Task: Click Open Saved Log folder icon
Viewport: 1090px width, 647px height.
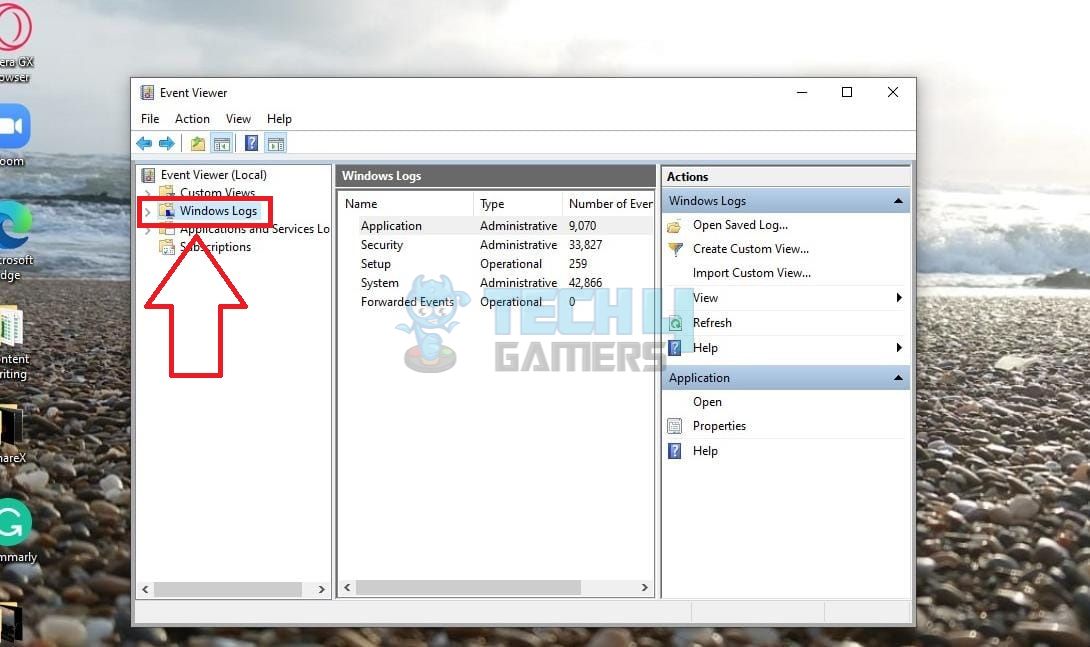Action: click(x=674, y=226)
